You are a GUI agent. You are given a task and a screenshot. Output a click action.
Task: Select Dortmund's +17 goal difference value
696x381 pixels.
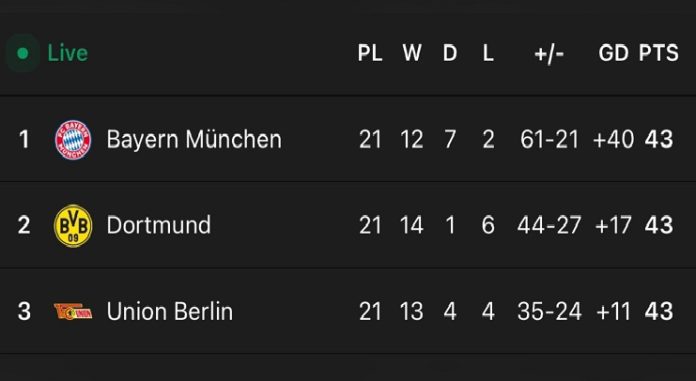(613, 226)
